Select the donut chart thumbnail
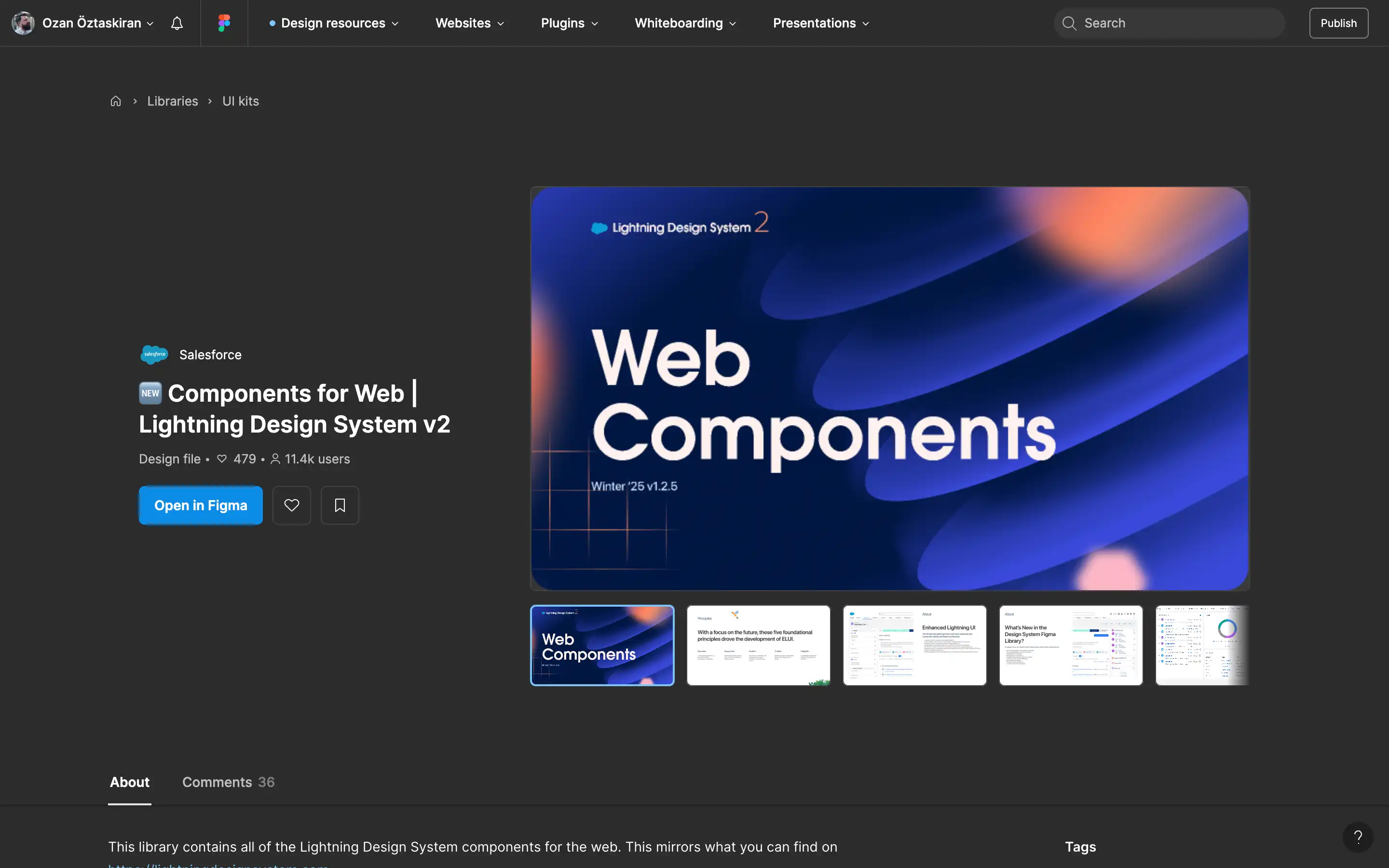 point(1202,645)
